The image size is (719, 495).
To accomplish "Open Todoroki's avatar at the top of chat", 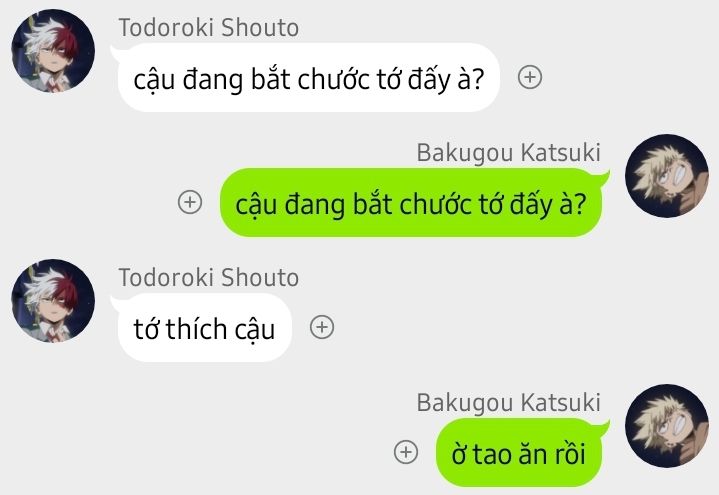I will pyautogui.click(x=53, y=51).
